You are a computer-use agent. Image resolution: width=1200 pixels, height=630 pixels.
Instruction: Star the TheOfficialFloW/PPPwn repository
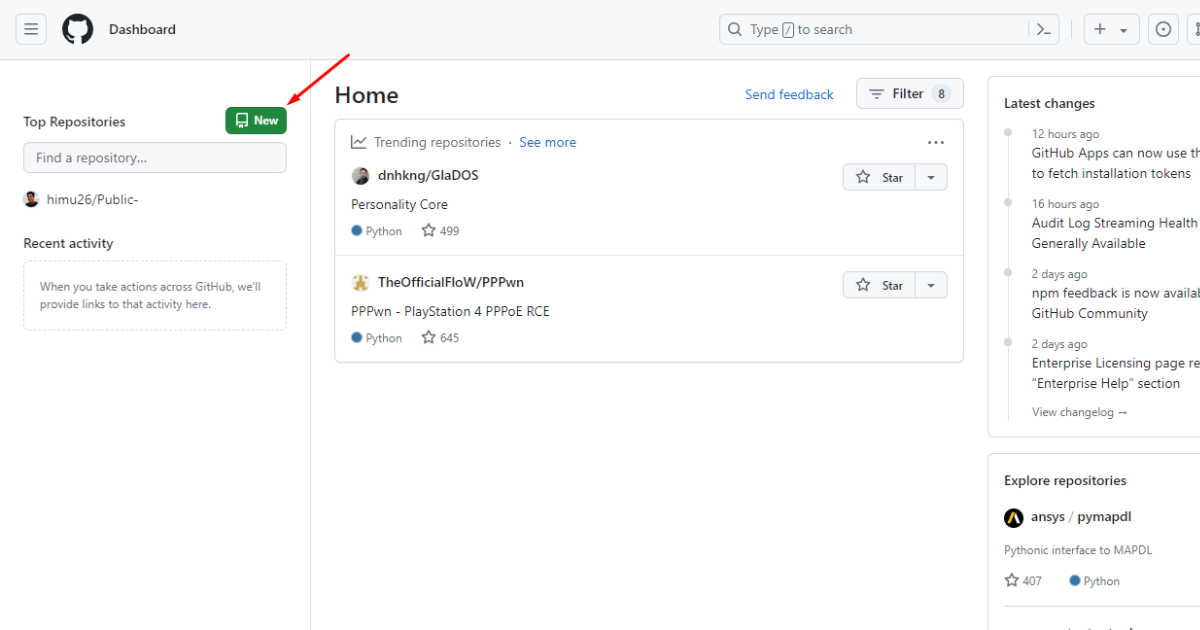879,285
